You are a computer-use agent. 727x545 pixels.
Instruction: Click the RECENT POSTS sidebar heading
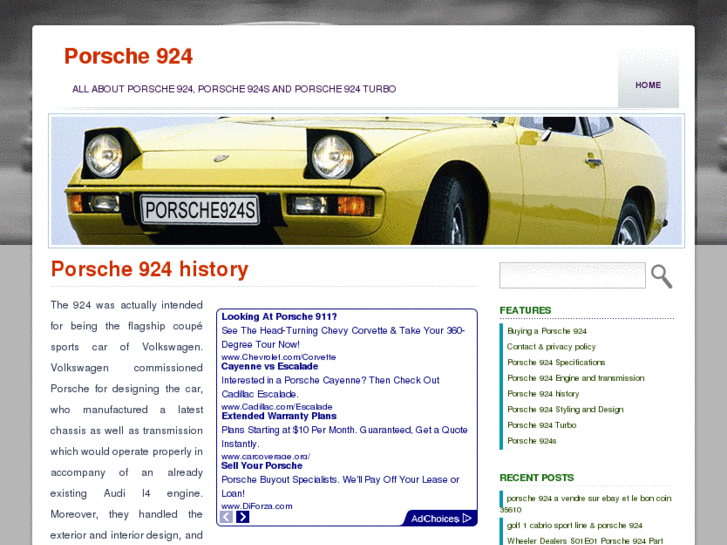click(536, 478)
